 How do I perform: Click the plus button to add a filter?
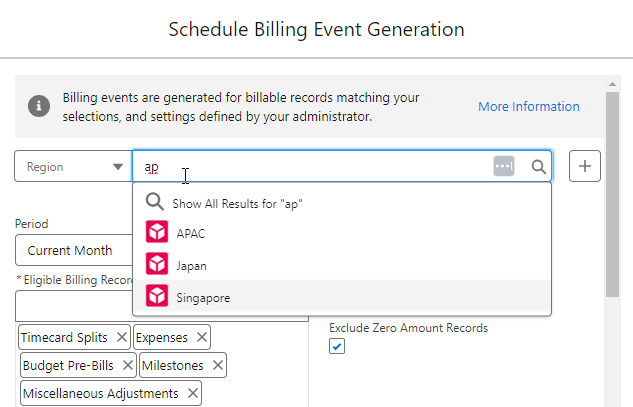pos(585,167)
